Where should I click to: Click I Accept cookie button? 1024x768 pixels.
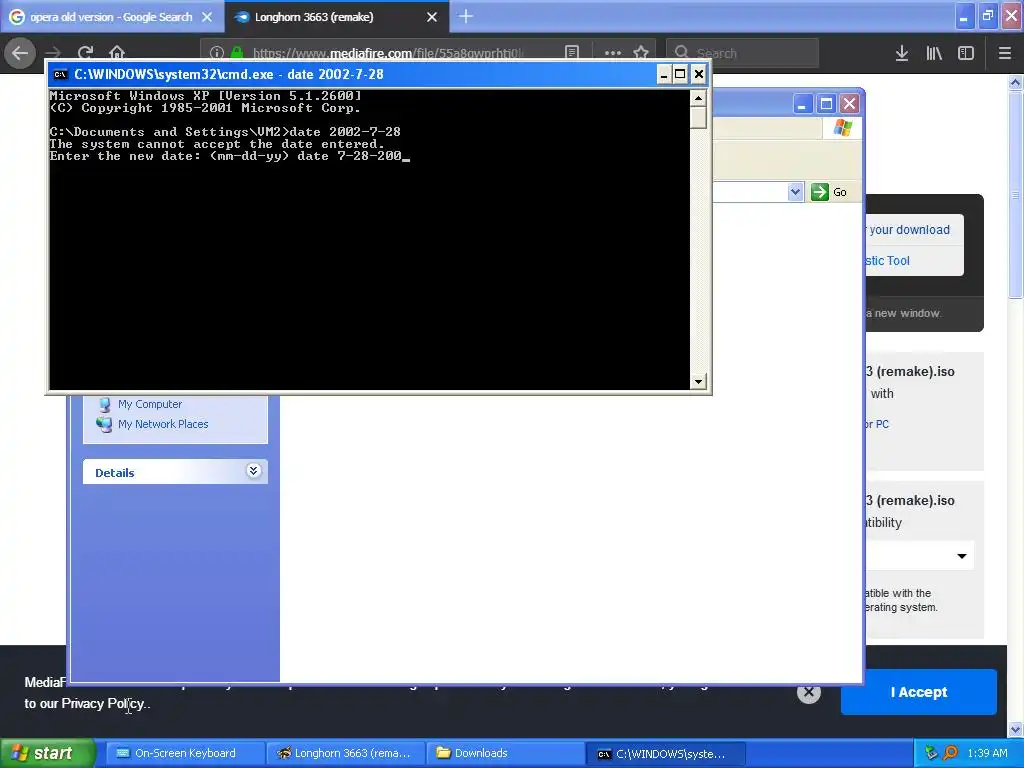918,692
